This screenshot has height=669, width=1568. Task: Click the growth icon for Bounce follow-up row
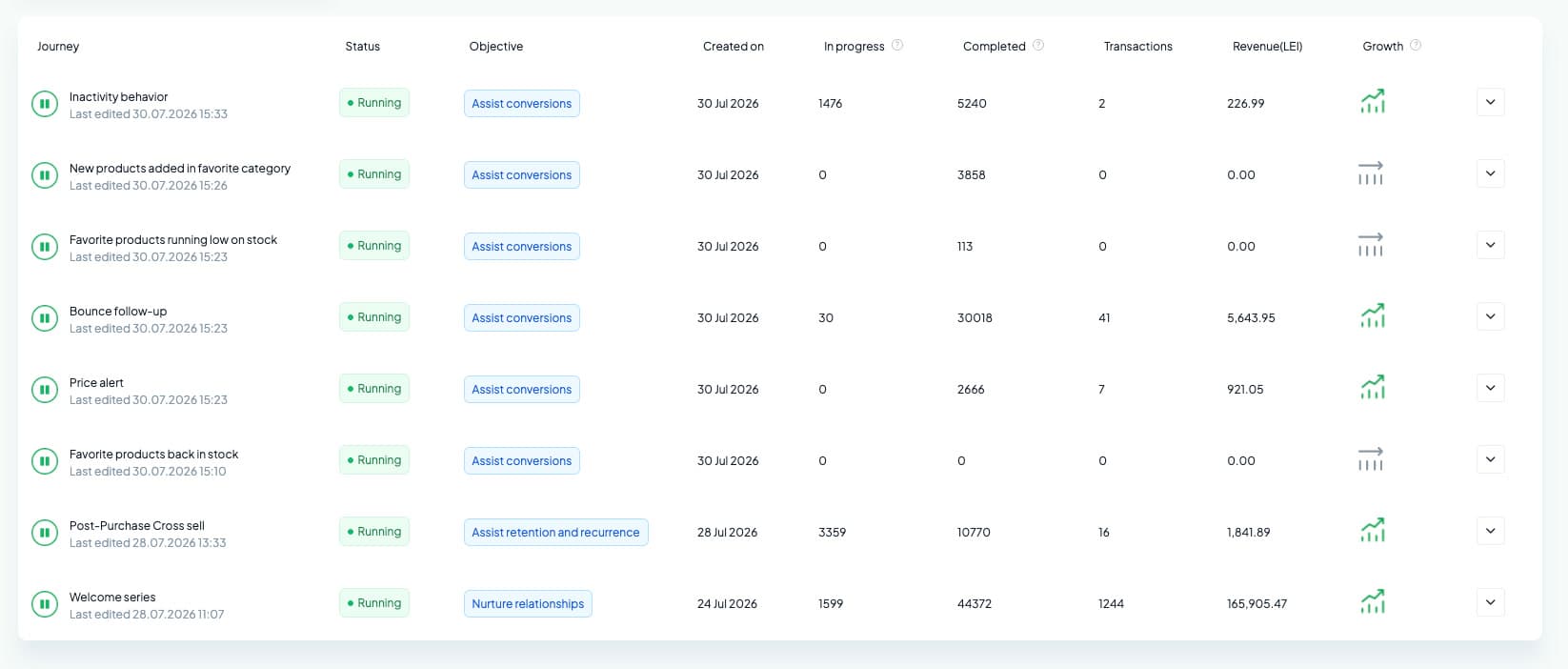1373,315
